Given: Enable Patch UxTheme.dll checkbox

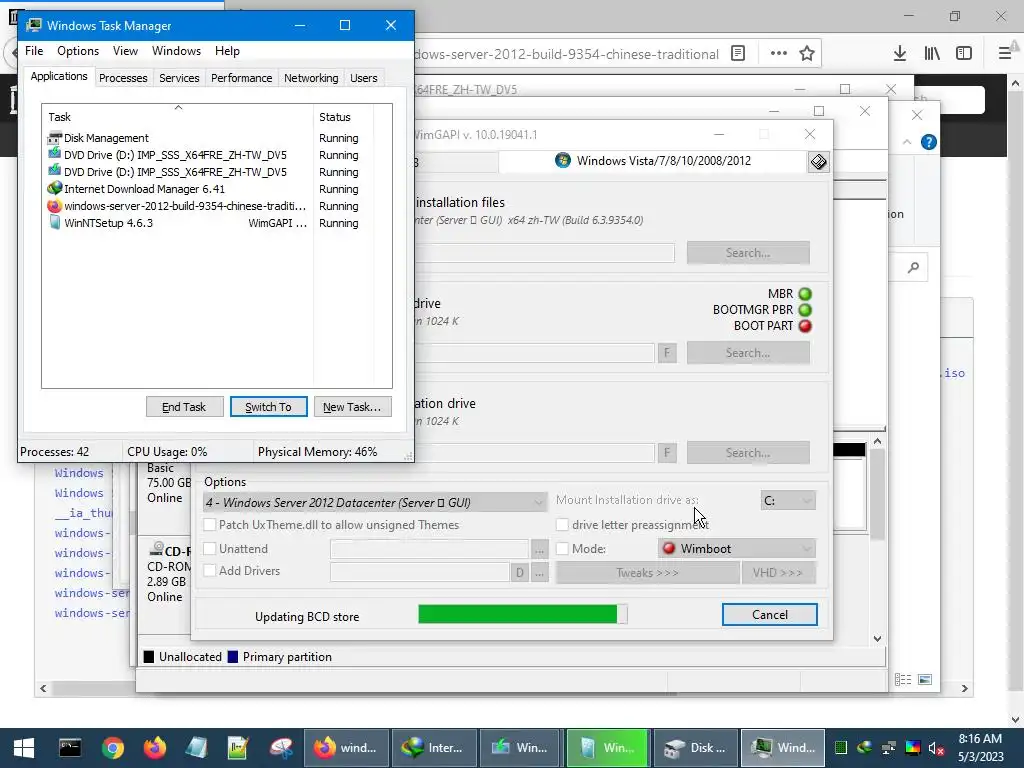Looking at the screenshot, I should click(210, 524).
